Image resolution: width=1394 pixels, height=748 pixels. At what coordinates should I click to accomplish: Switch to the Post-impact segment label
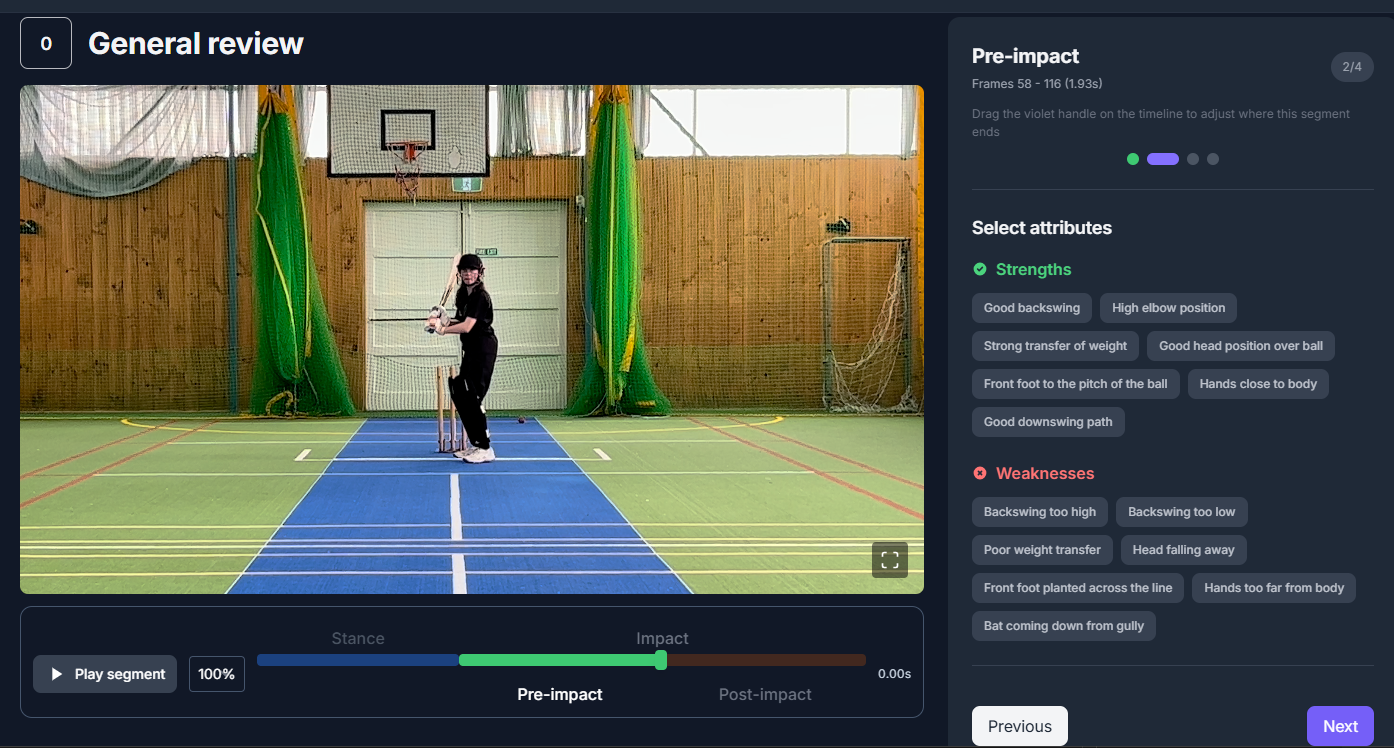click(x=765, y=694)
